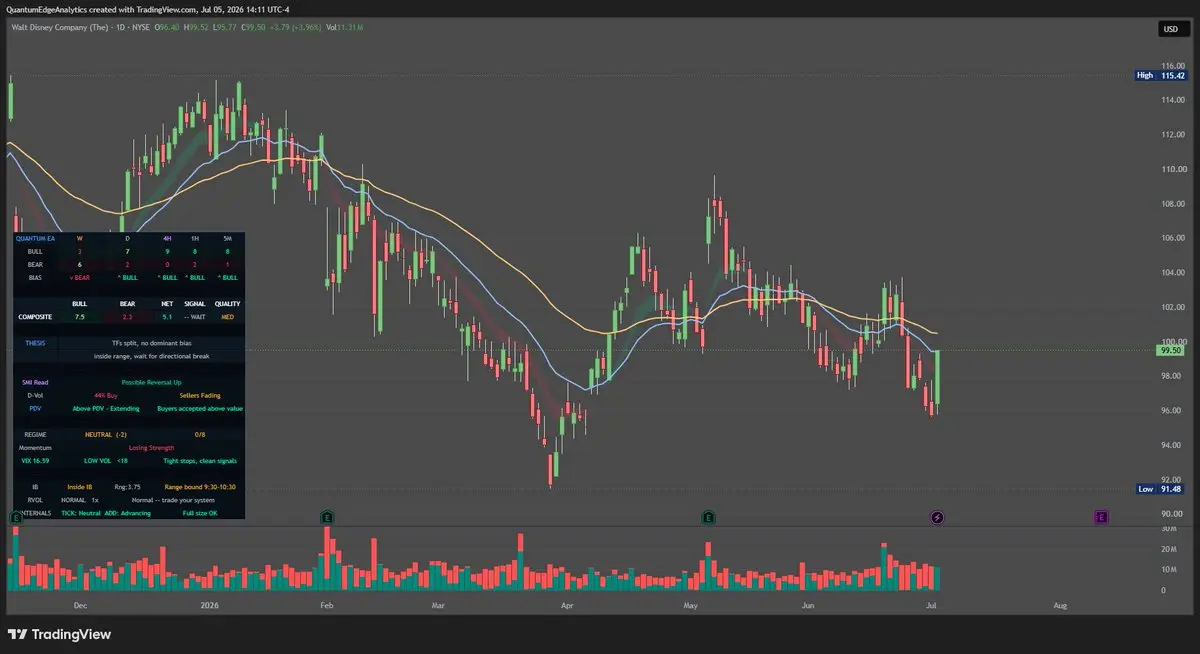Click 'Range bound 9:30-10:30' text
The width and height of the screenshot is (1200, 654).
point(200,487)
